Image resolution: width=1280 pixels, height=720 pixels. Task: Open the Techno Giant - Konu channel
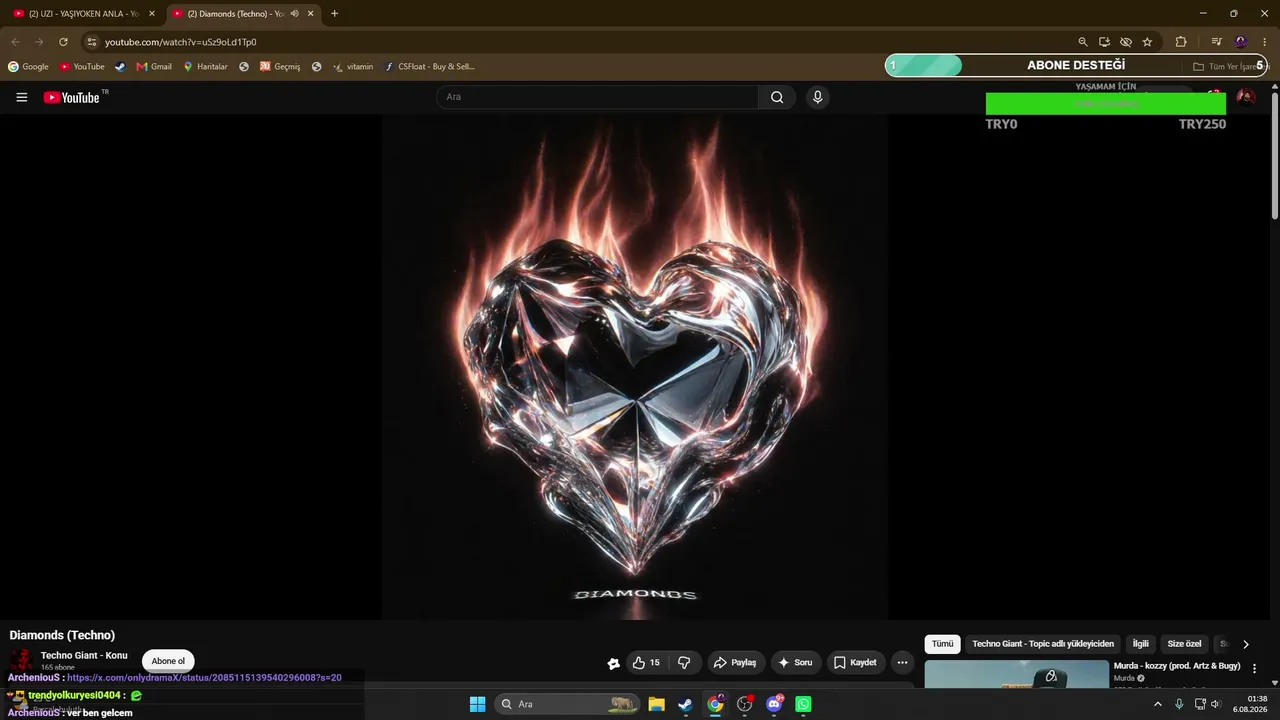pos(84,655)
